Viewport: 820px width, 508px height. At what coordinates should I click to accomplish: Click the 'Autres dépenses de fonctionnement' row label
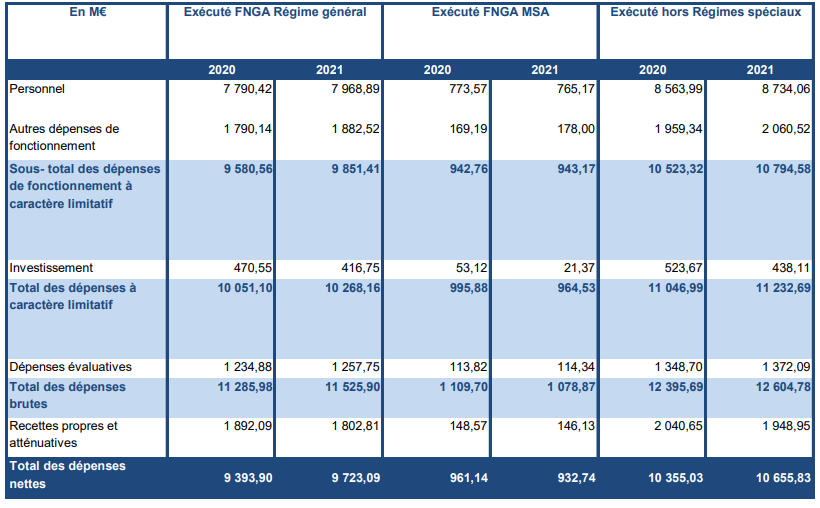point(64,137)
